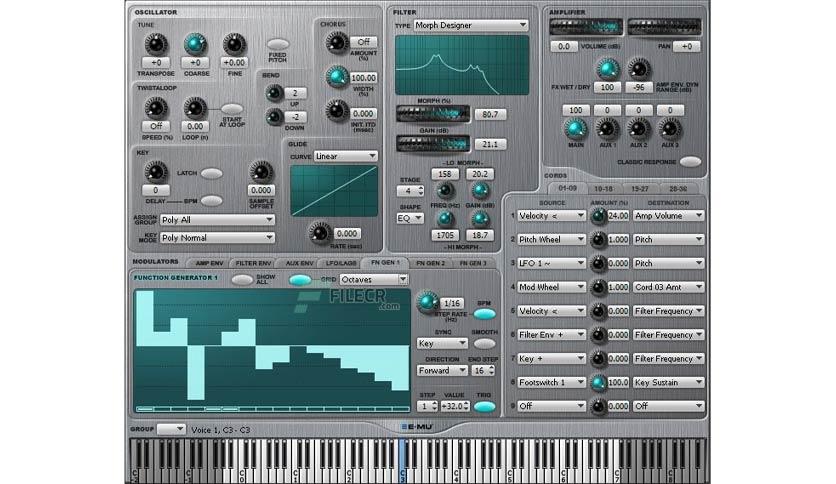836x484 pixels.
Task: Click the Aux 1 send knob
Action: (607, 129)
